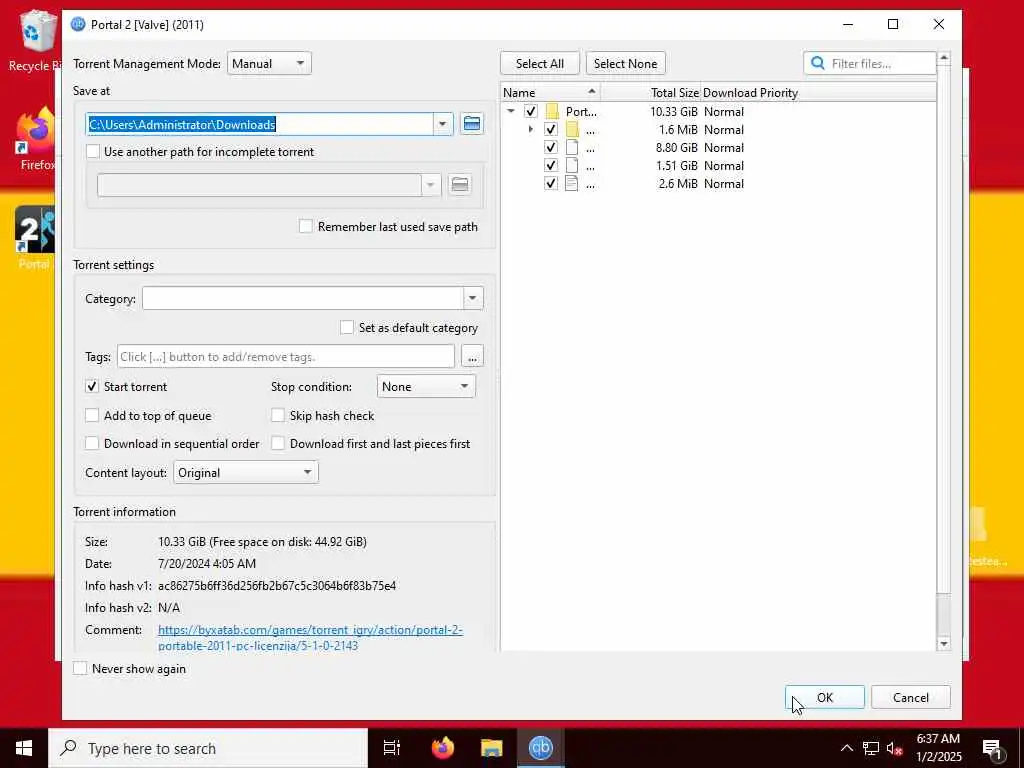Screen dimensions: 1024x768
Task: Click the up arrow of right scrollbar
Action: [944, 59]
